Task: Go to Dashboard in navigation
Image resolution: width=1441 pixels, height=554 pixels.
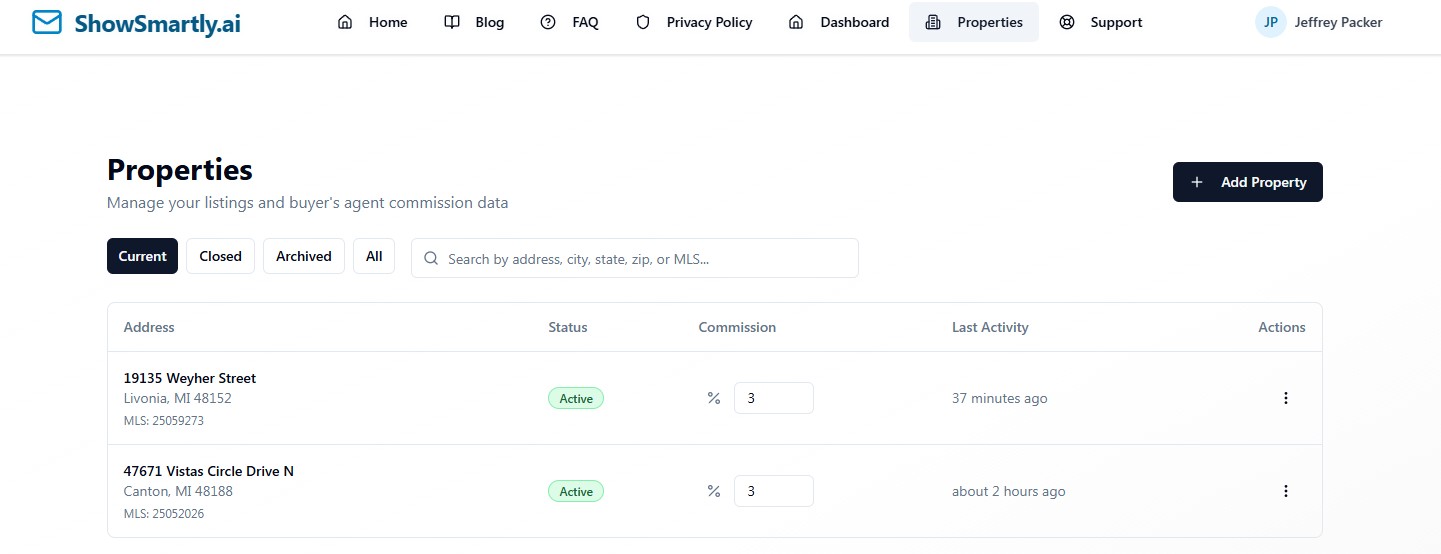Action: click(x=839, y=22)
